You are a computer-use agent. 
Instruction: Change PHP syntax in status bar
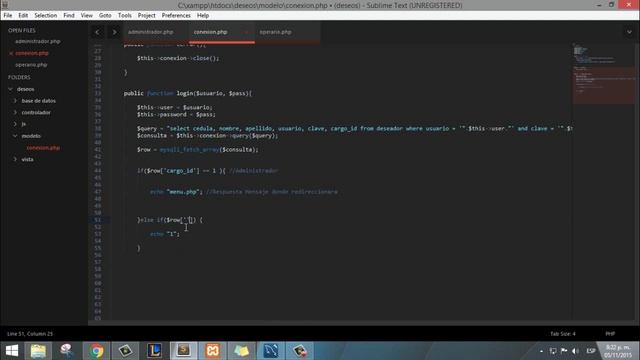[610, 334]
